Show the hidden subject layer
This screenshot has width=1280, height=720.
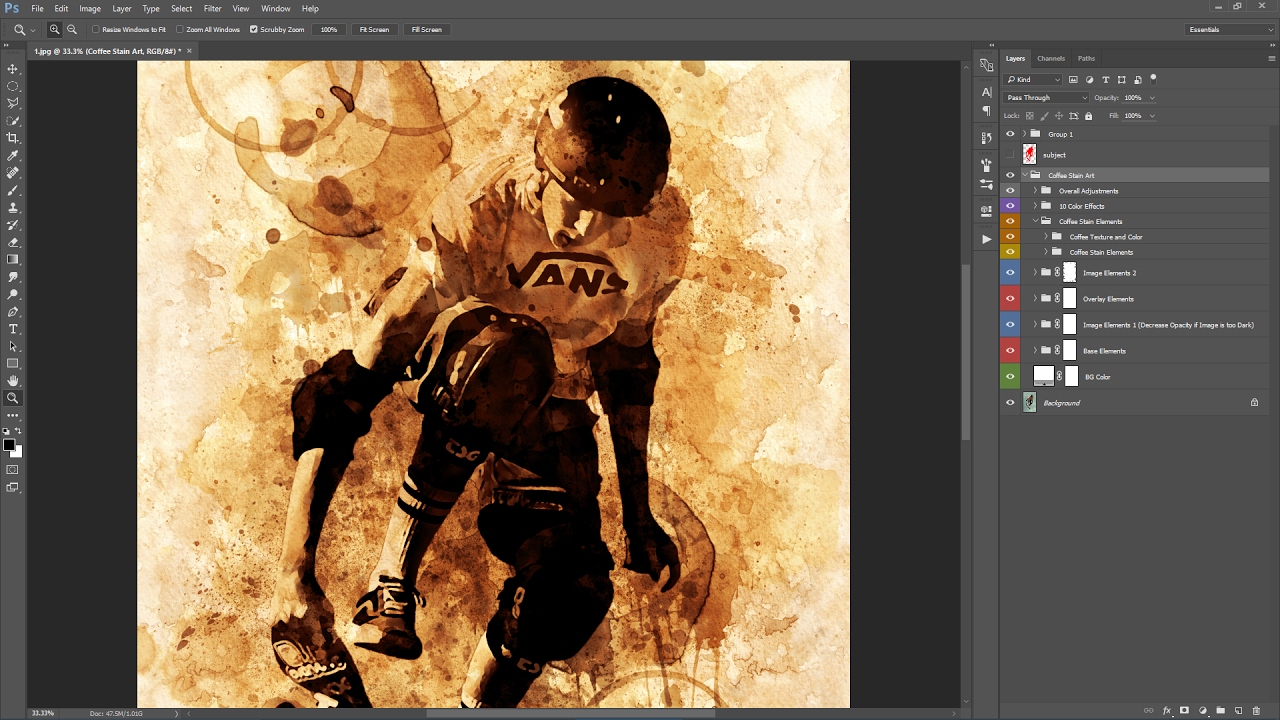coord(1010,155)
